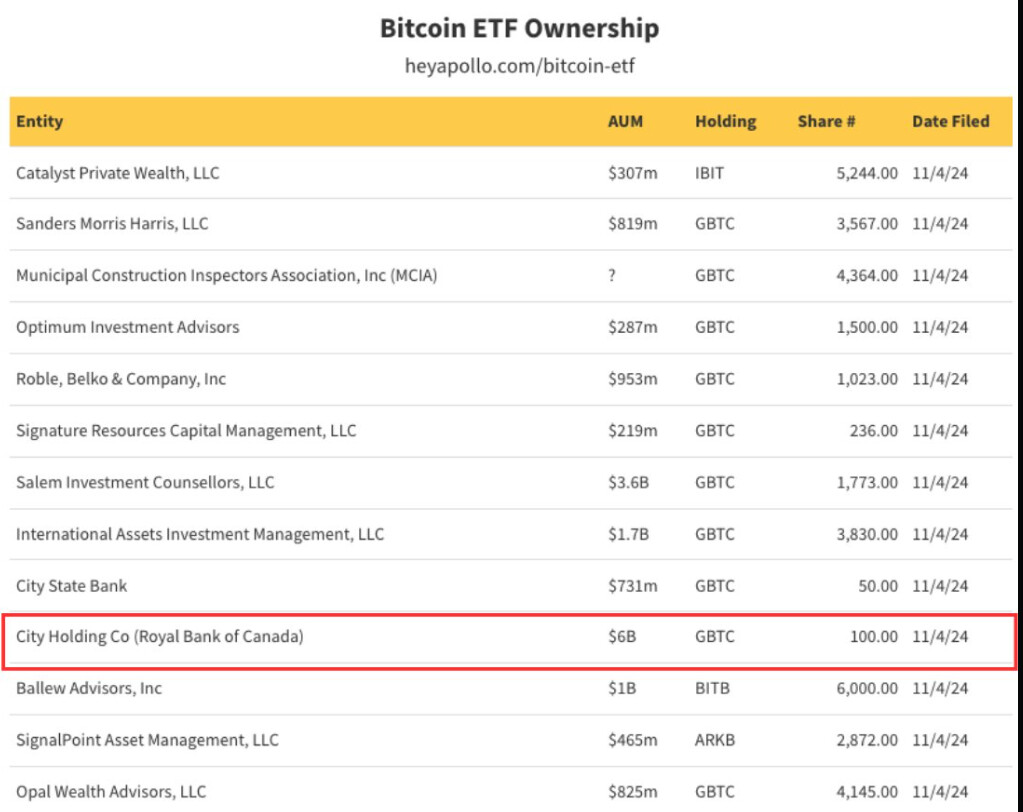Click the heyapollo.com/bitcoin-etf link
This screenshot has width=1023, height=812.
[x=519, y=67]
